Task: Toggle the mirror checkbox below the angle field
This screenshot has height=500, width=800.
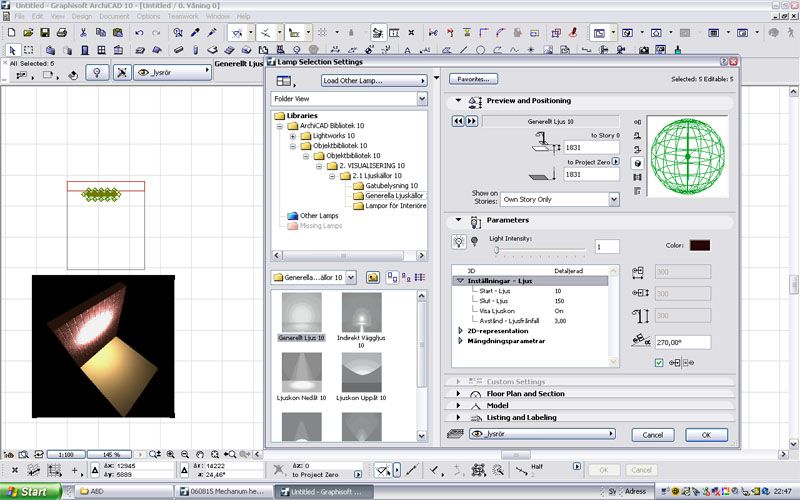Action: coord(658,362)
